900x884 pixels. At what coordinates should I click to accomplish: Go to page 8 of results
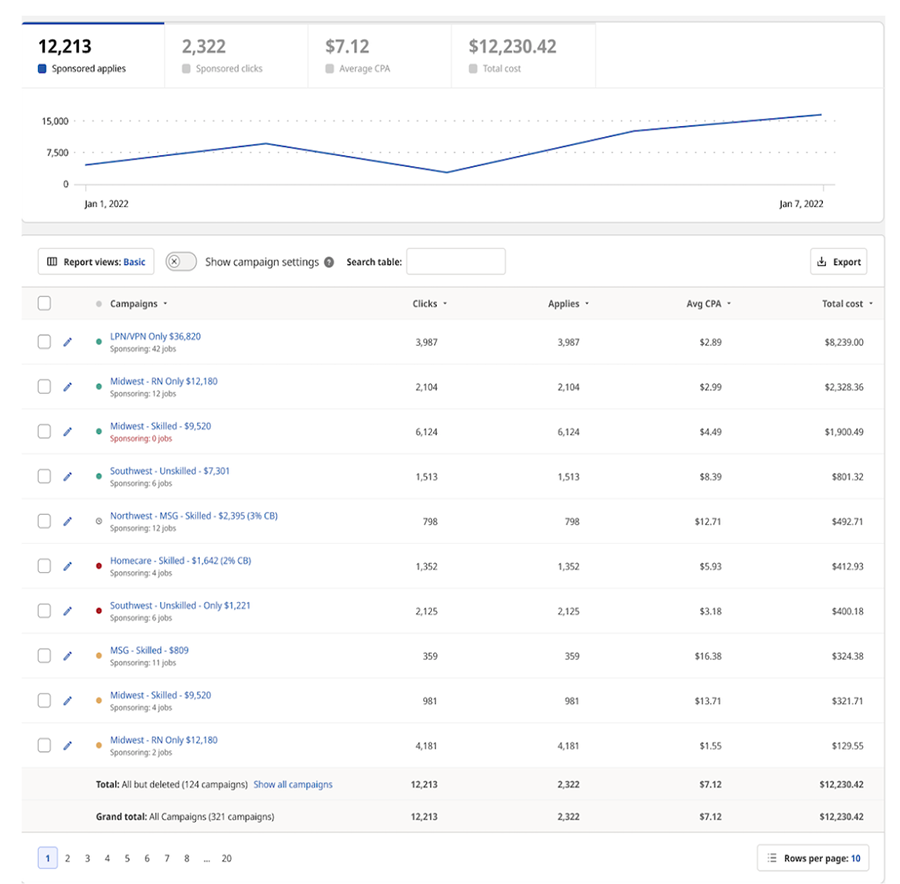[187, 858]
